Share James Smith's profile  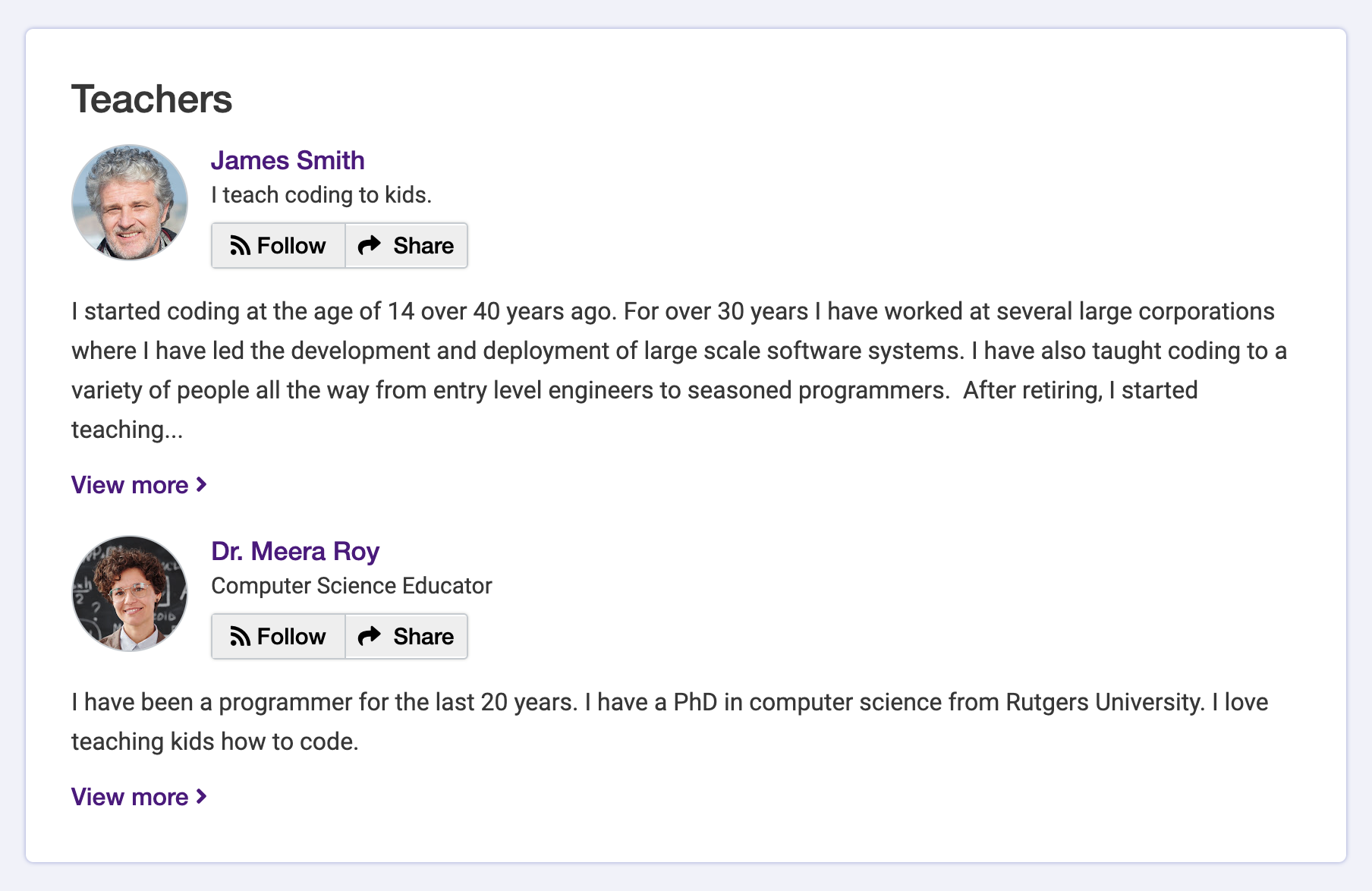[x=407, y=245]
